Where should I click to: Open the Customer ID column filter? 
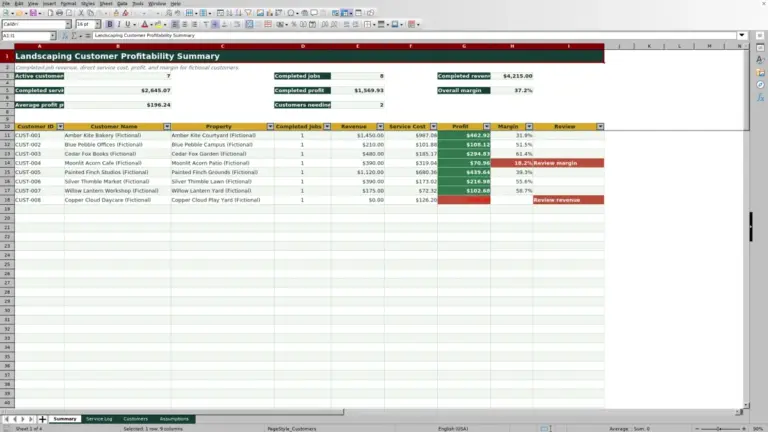(60, 126)
